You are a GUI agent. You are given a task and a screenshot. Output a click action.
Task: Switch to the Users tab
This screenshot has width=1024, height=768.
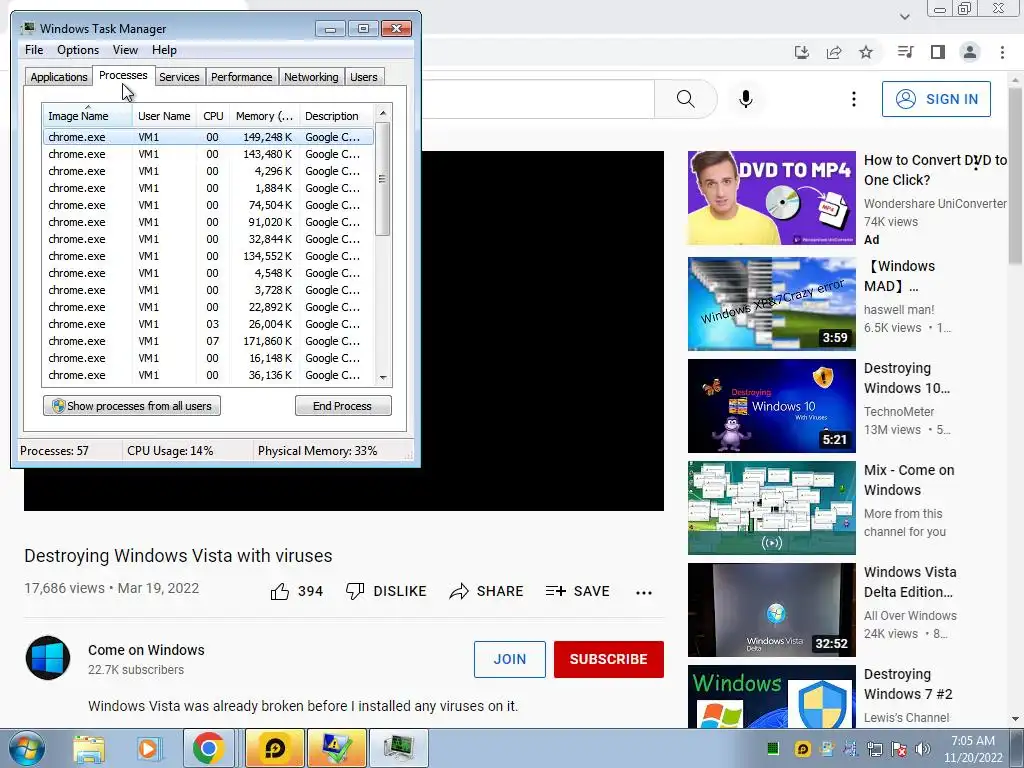tap(364, 77)
